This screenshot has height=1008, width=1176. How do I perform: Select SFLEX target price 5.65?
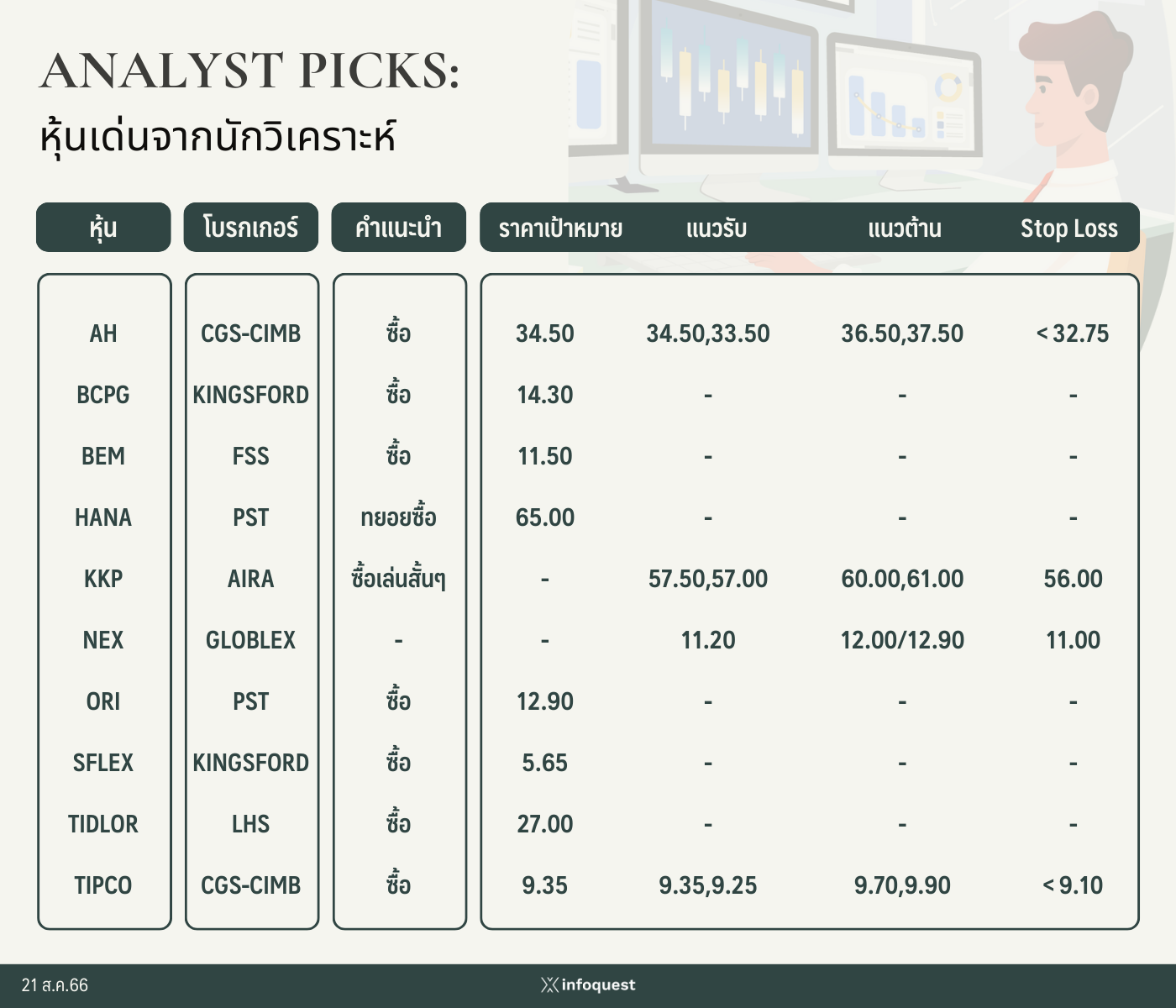(x=545, y=763)
